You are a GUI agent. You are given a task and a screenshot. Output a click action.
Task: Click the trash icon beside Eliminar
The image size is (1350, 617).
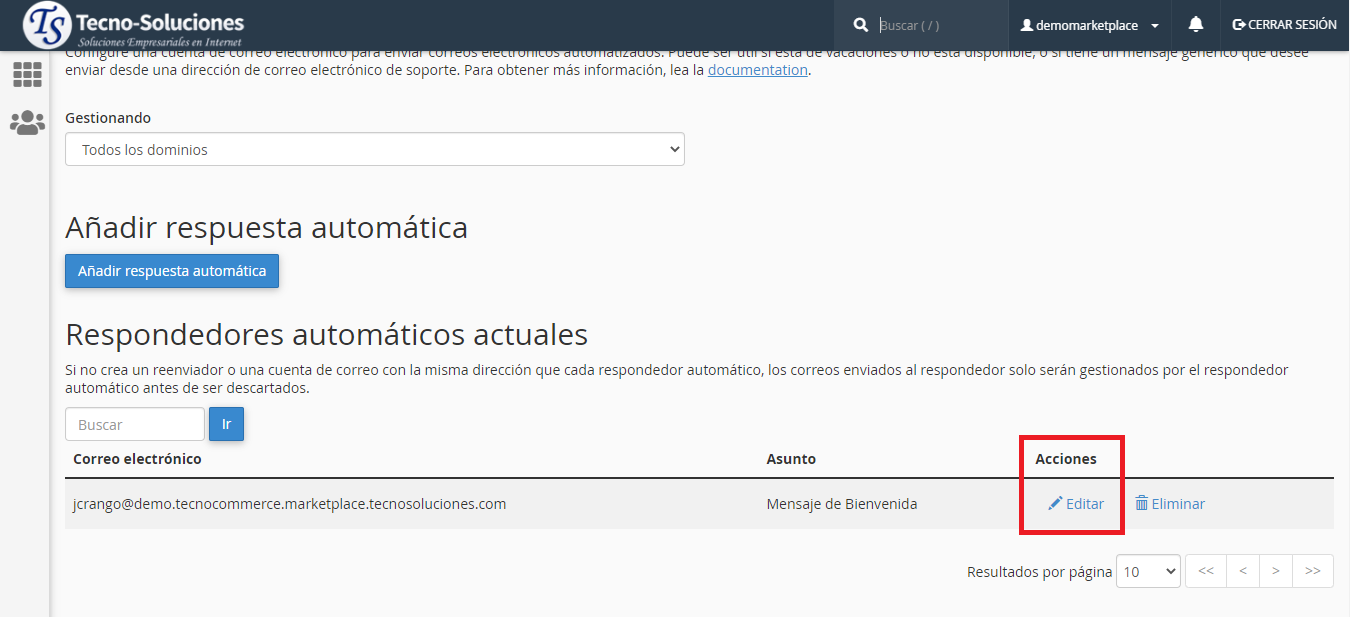click(1141, 504)
